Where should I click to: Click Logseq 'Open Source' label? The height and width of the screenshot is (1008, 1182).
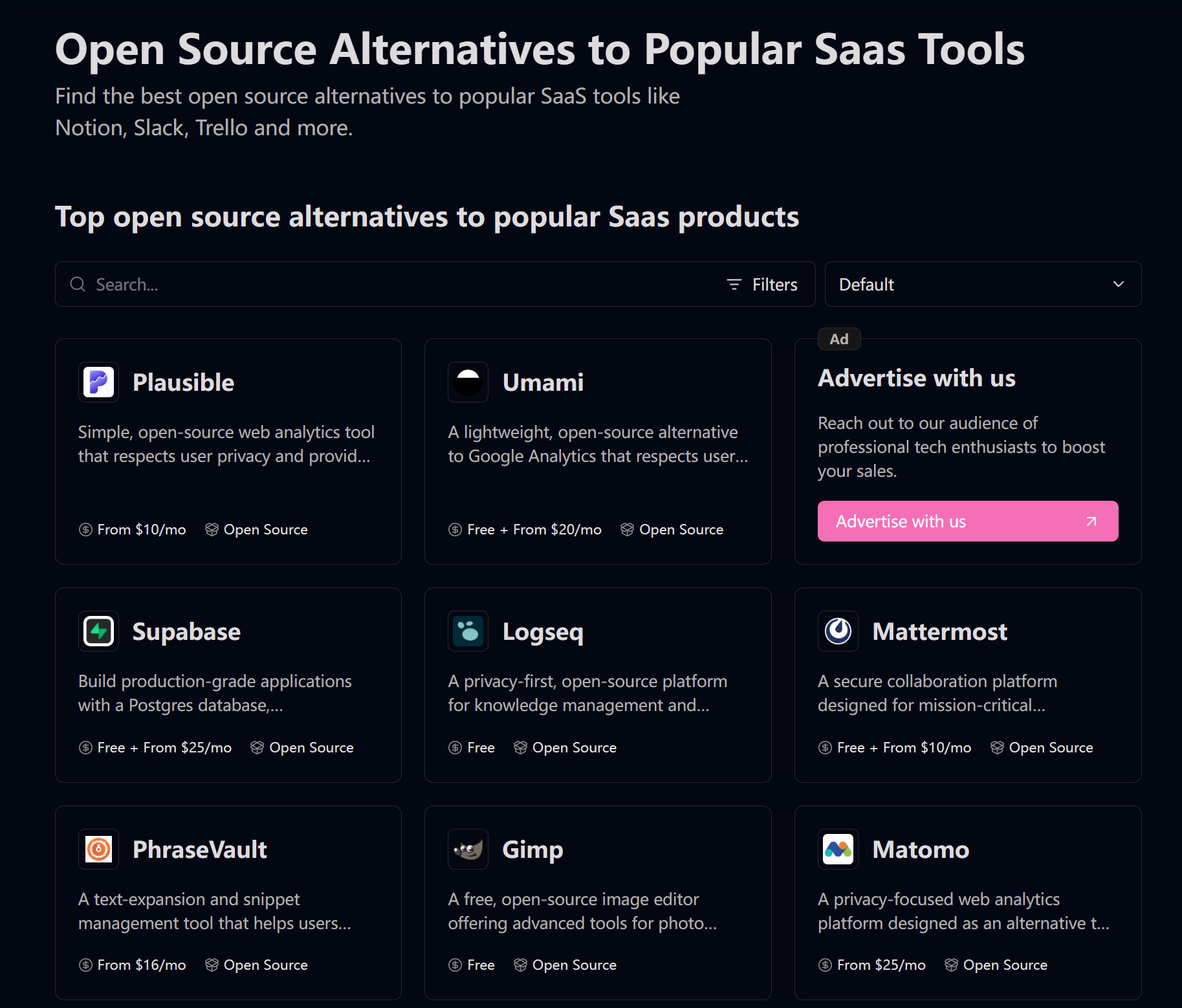[575, 748]
